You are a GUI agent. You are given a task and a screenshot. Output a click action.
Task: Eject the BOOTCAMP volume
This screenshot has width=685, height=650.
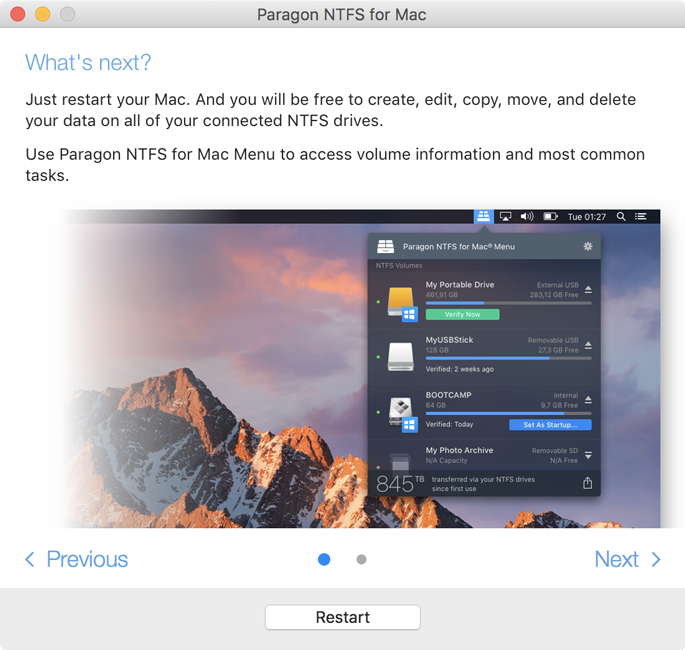588,400
